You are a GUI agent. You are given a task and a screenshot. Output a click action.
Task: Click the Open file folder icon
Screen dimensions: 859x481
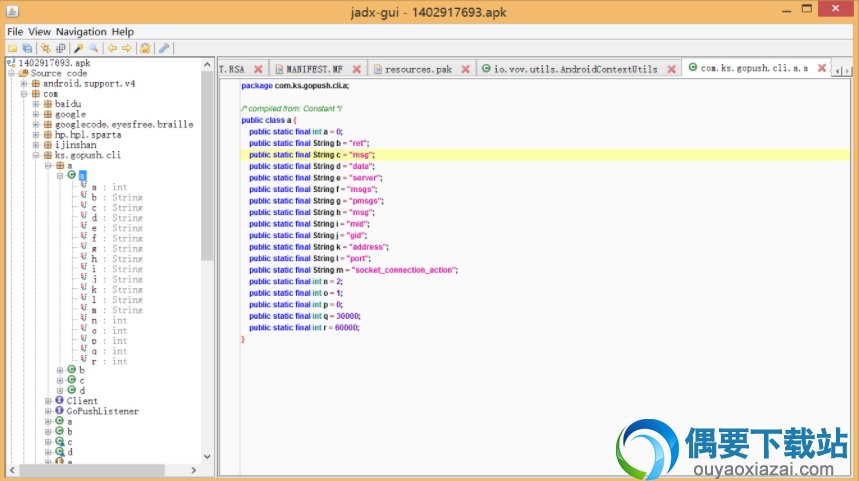(12, 48)
